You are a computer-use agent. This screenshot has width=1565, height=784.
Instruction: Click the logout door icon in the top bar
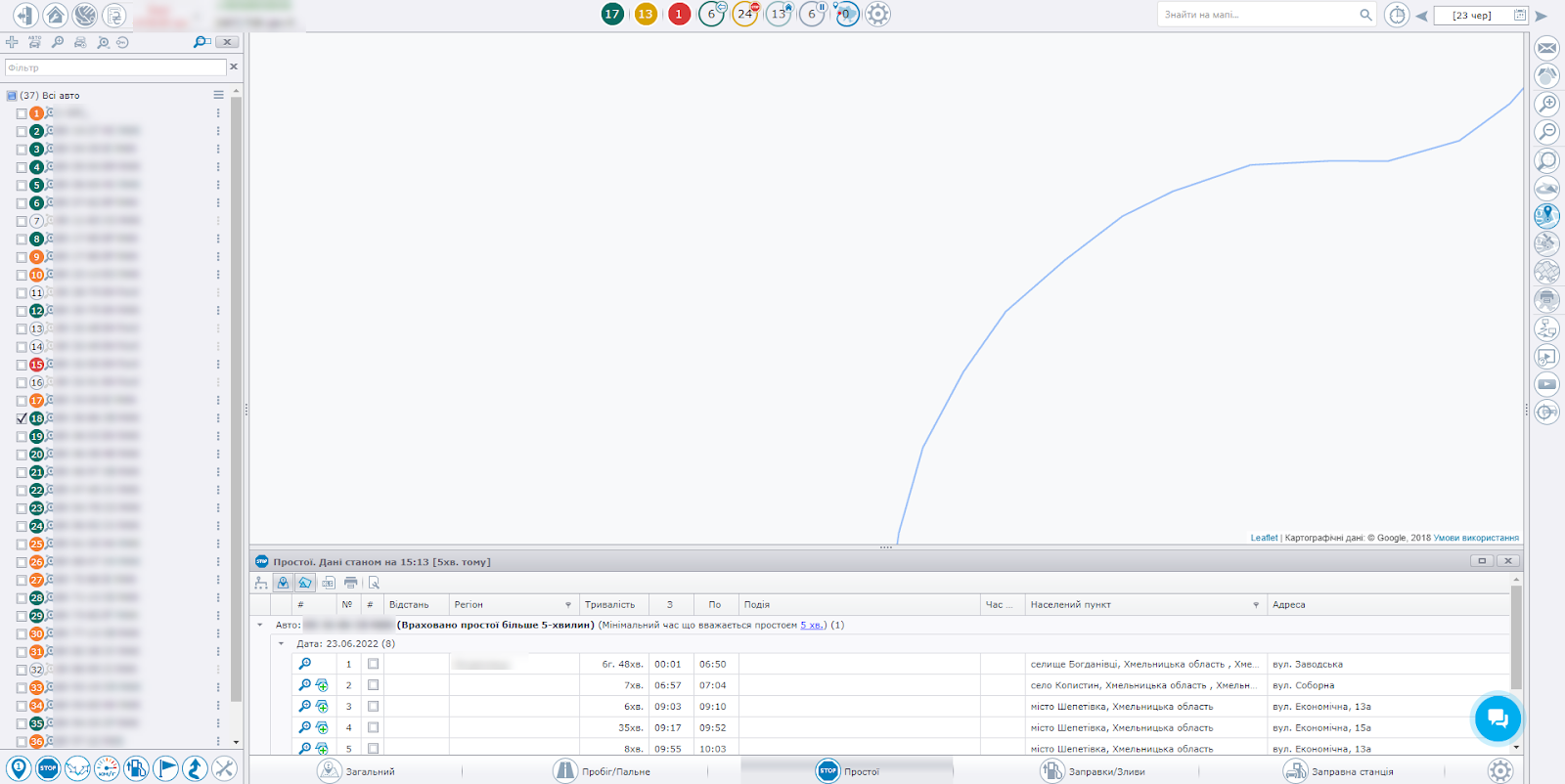pos(25,15)
